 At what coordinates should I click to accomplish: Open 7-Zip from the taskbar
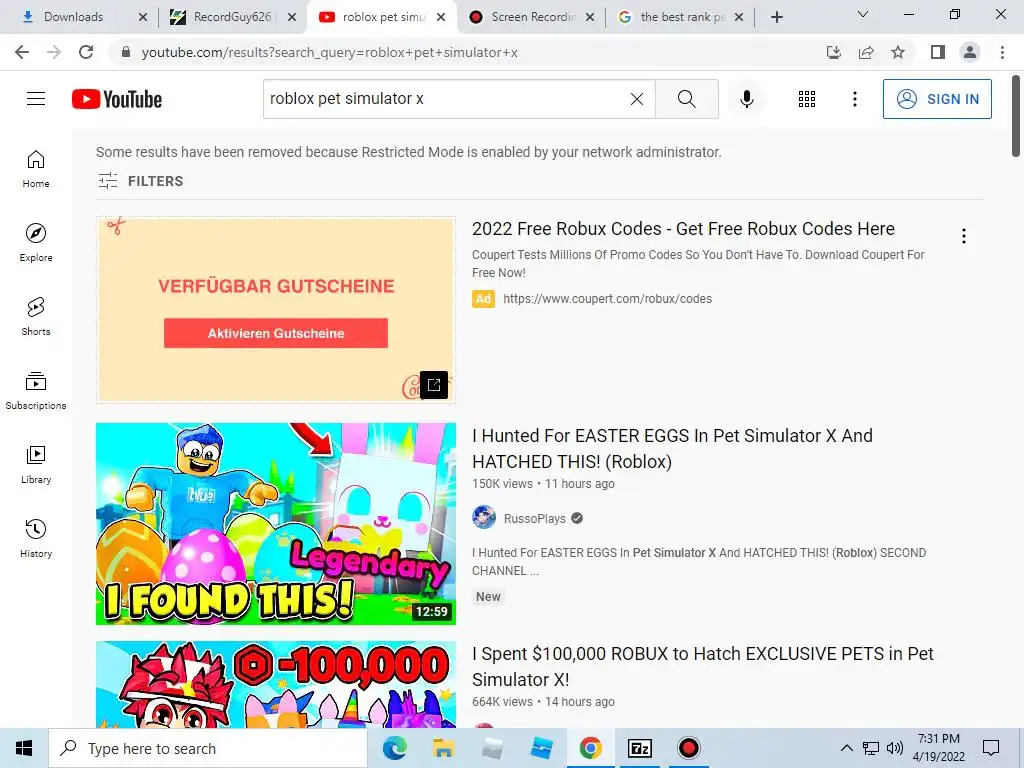coord(639,748)
